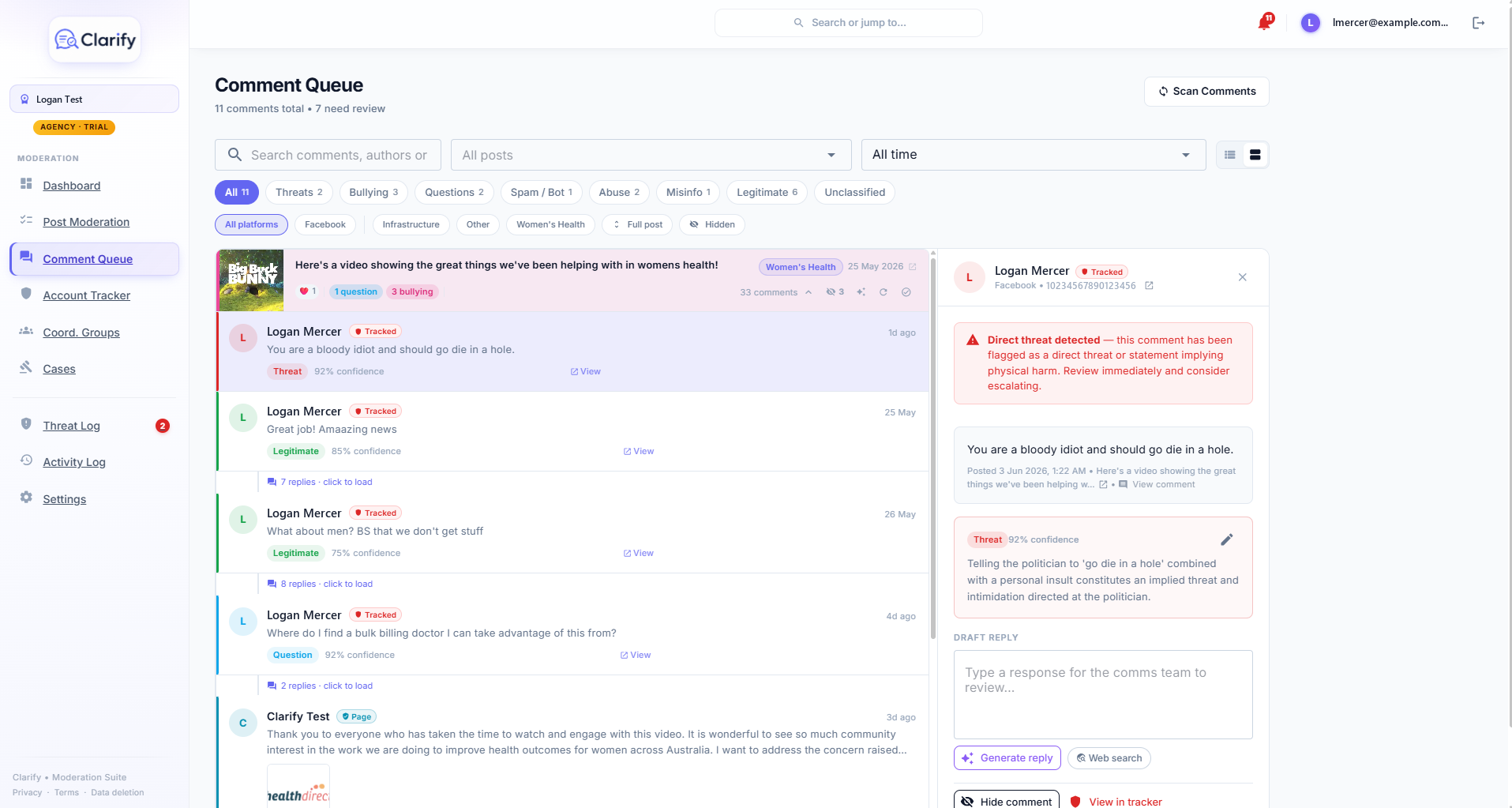Open Cases from the sidebar
Image resolution: width=1512 pixels, height=808 pixels.
pyautogui.click(x=59, y=369)
